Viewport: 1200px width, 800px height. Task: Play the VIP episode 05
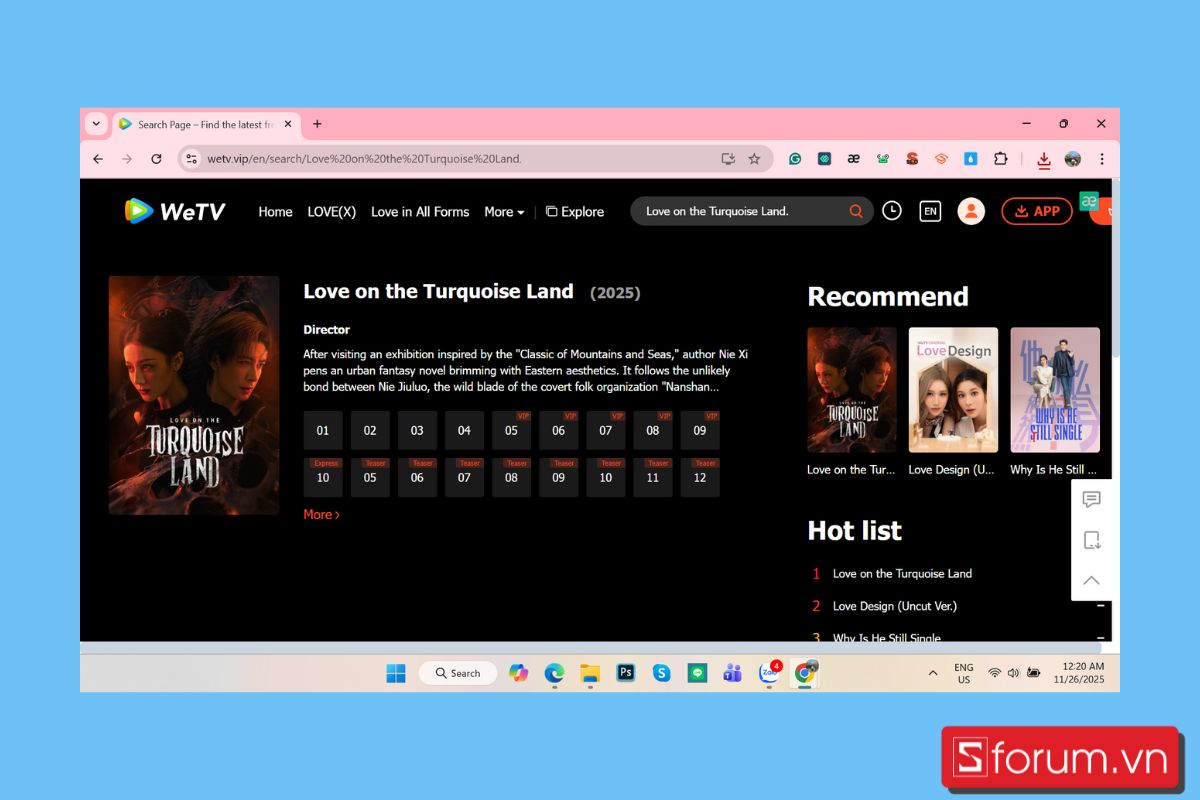coord(511,430)
